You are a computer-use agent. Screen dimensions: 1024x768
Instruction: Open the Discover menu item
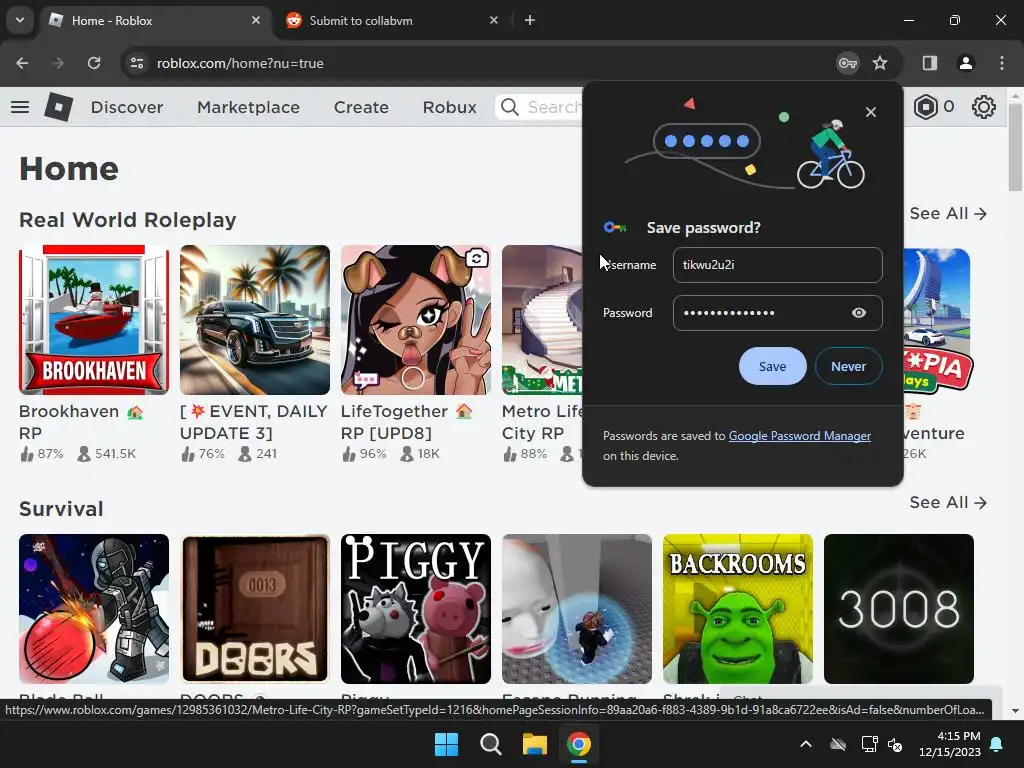click(127, 107)
